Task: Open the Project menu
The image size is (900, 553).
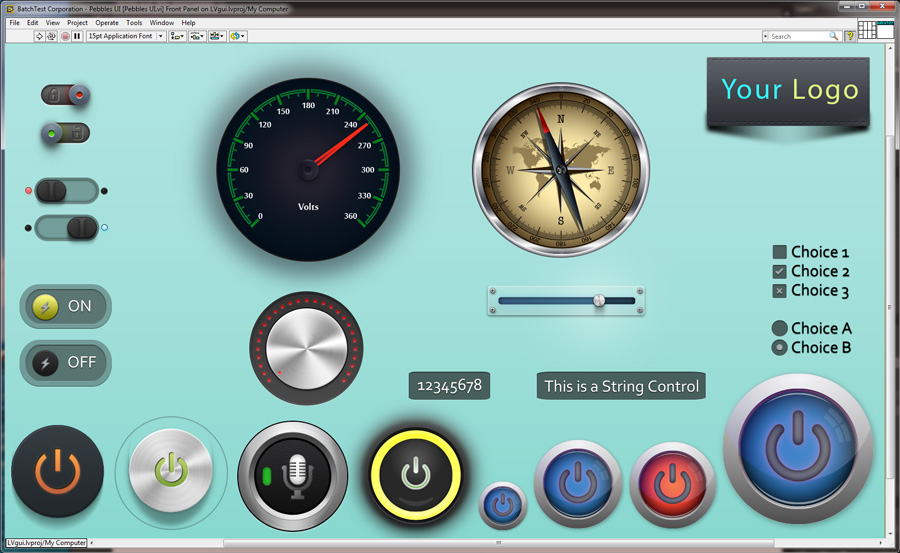Action: (x=77, y=23)
